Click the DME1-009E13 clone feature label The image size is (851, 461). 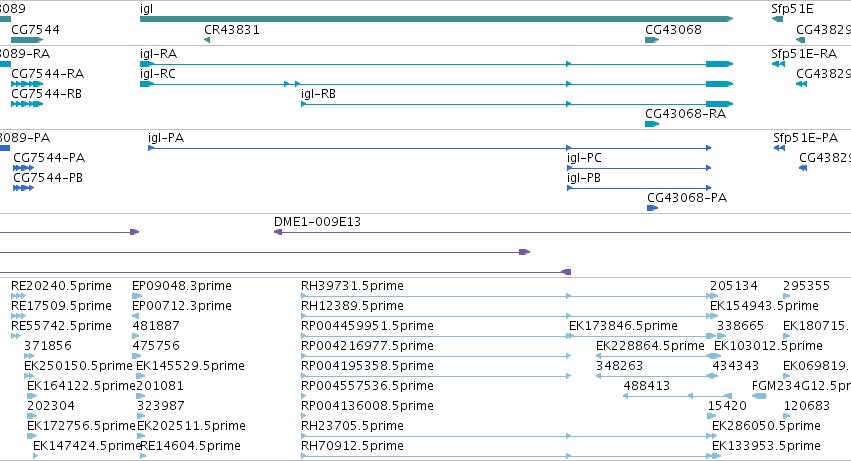[317, 222]
